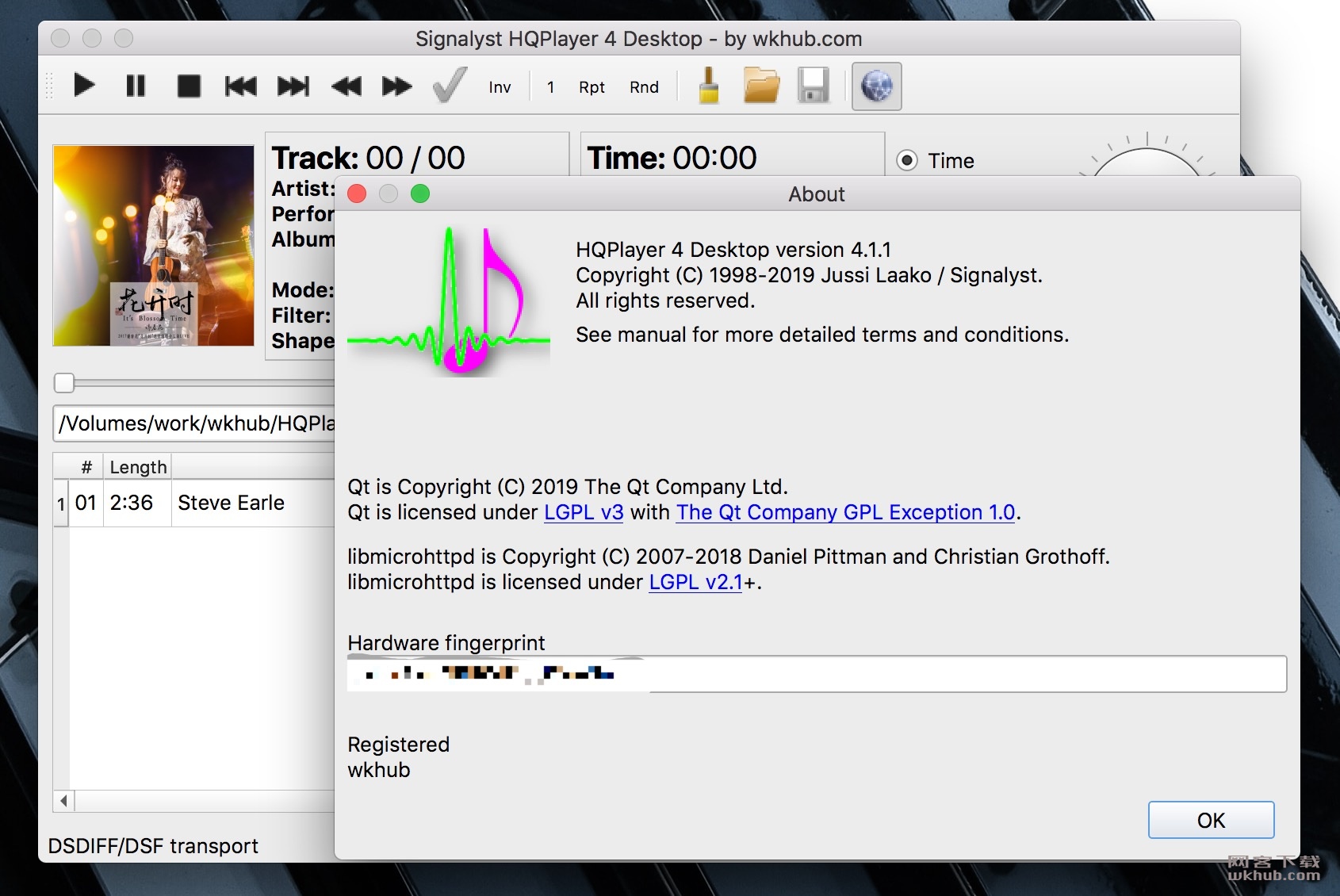
Task: Click the Length column header
Action: coord(138,467)
